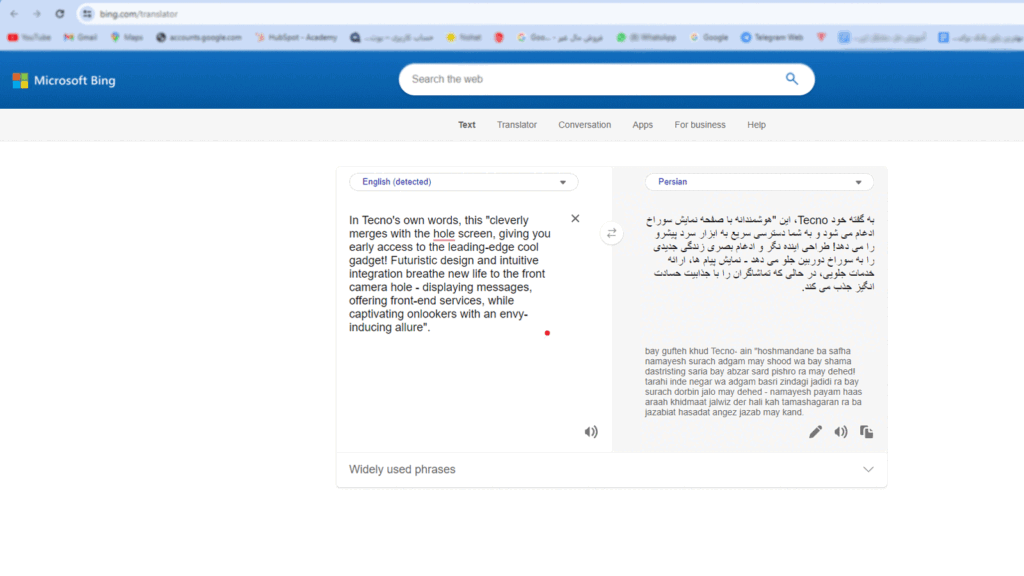
Task: Open the Persian target language dropdown
Action: (x=759, y=182)
